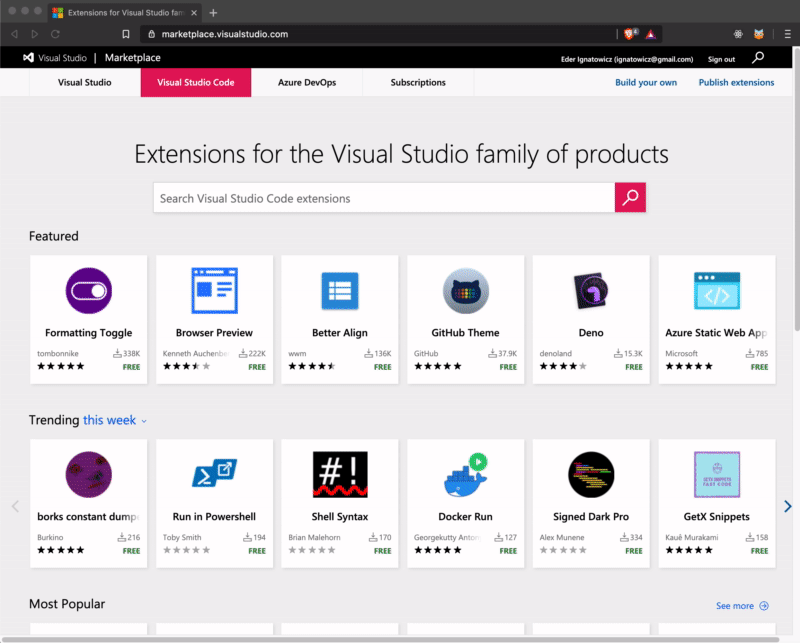This screenshot has width=800, height=643.
Task: Open the header search magnifier icon
Action: (x=758, y=58)
